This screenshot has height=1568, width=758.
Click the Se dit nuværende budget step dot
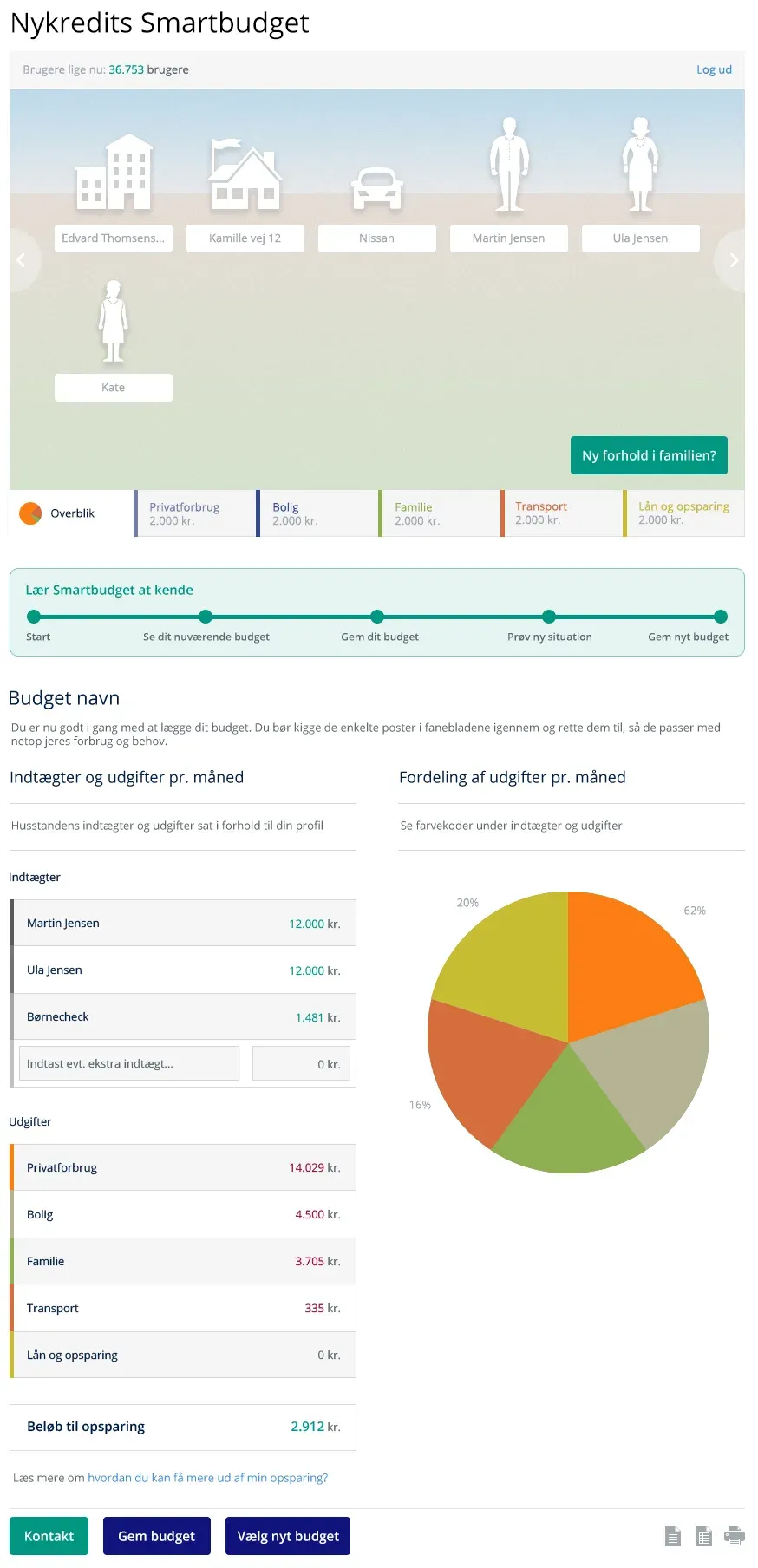(206, 617)
